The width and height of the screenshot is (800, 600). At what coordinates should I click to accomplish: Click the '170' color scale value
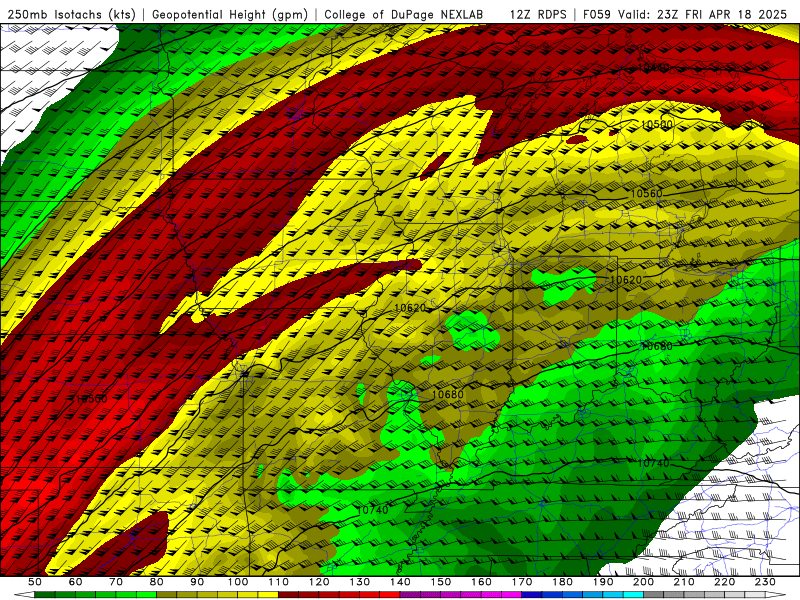click(x=522, y=582)
